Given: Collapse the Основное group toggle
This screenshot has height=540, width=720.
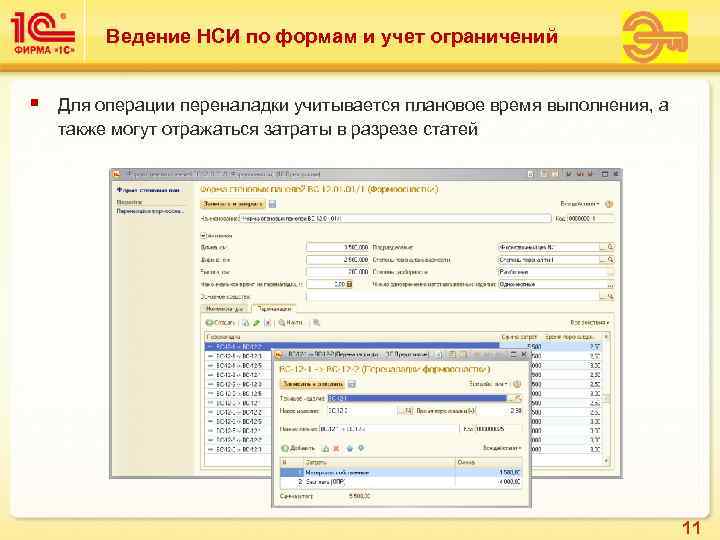Looking at the screenshot, I should pos(203,236).
